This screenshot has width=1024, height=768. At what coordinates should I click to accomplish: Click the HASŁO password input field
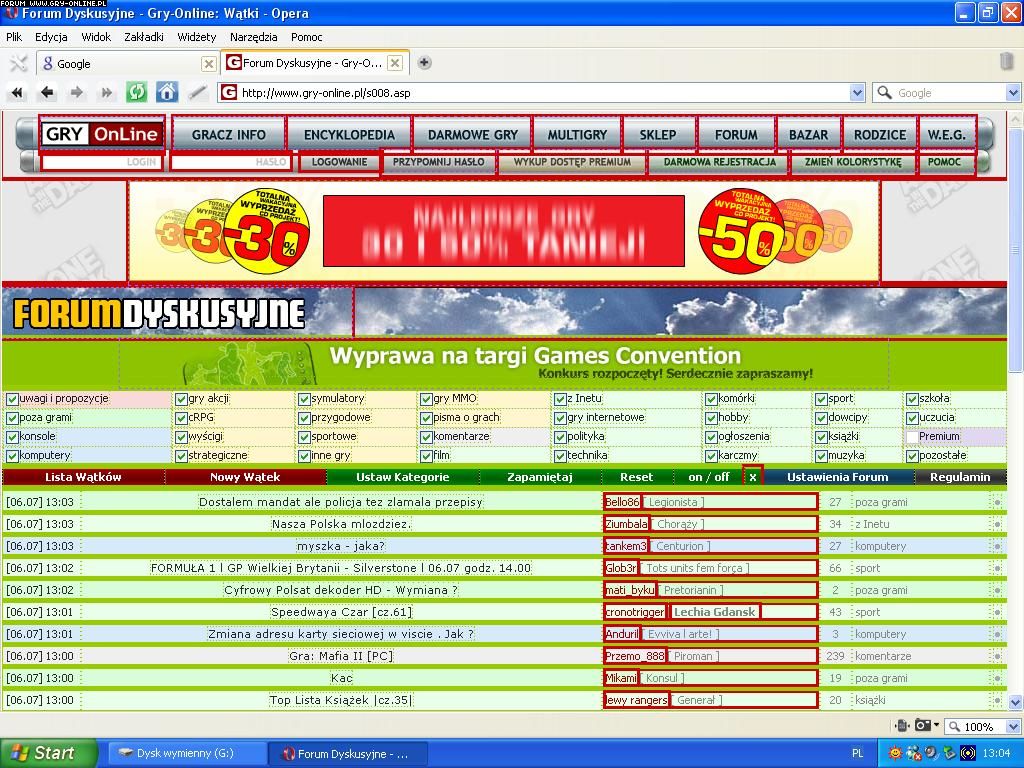click(231, 162)
